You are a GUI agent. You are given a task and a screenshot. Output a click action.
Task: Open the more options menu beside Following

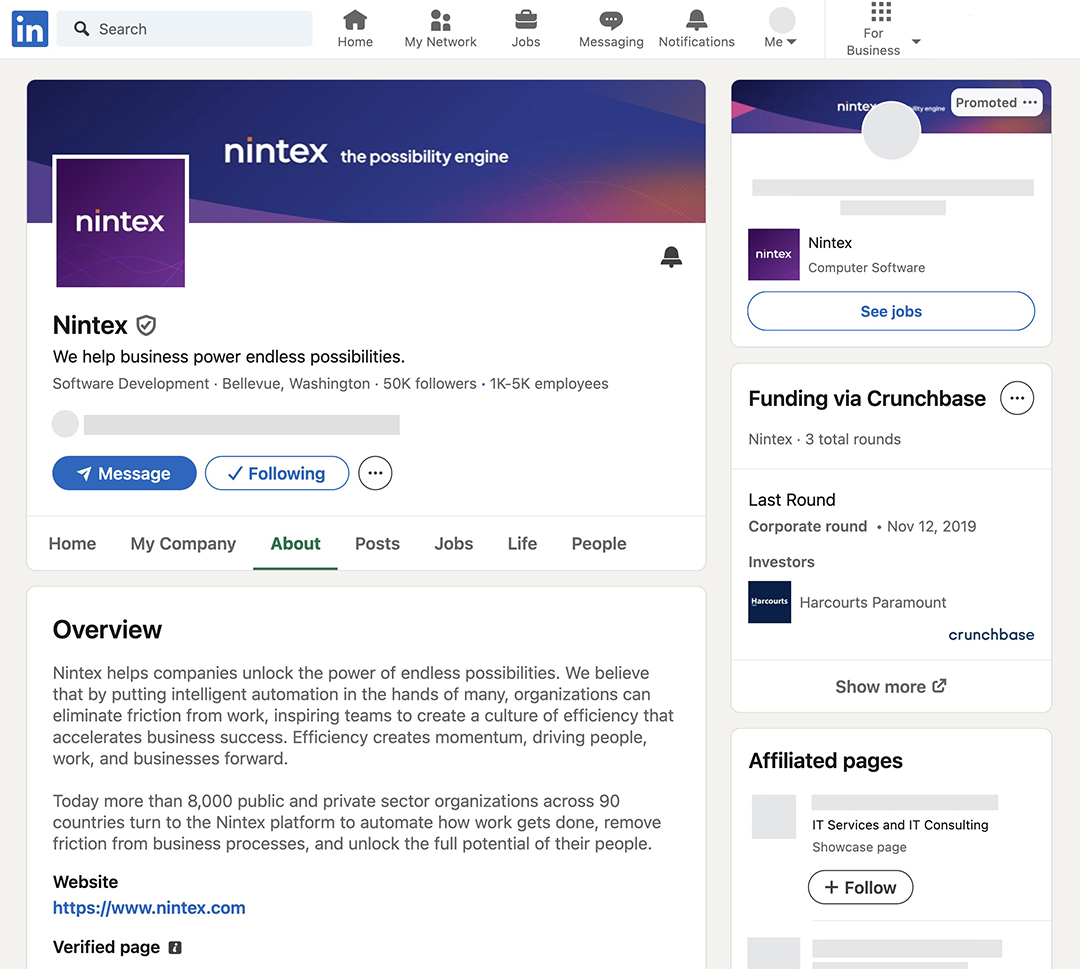tap(375, 474)
